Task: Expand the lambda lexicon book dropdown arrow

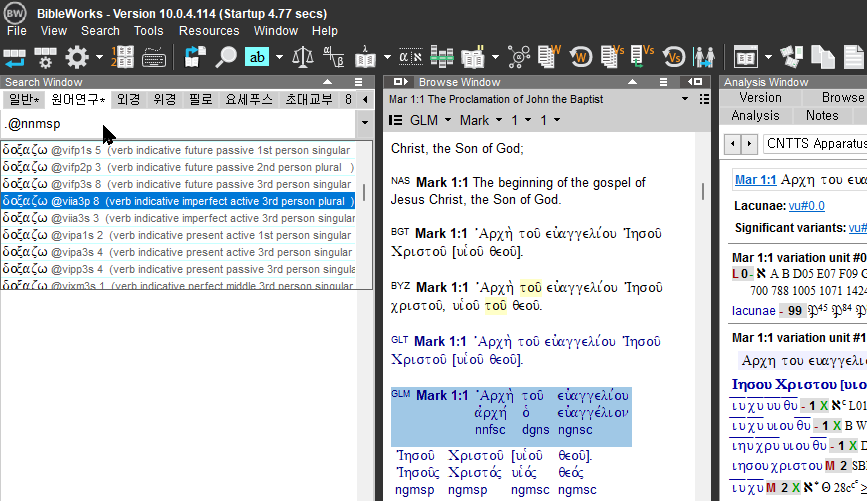Action: [387, 57]
